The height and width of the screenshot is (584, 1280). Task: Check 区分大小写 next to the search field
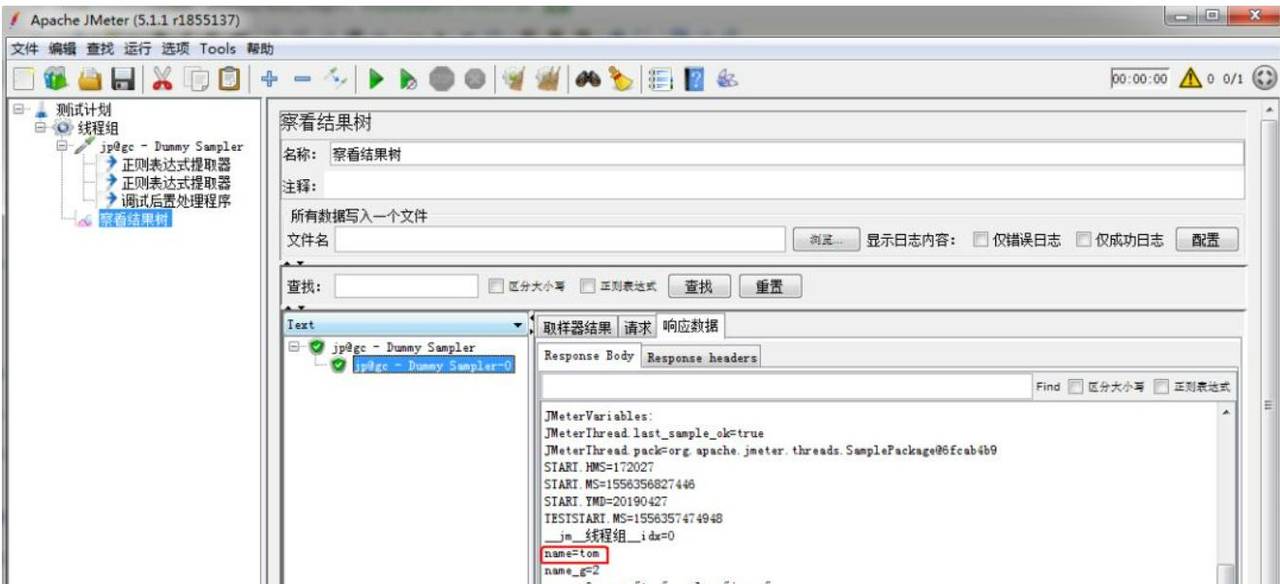point(496,285)
